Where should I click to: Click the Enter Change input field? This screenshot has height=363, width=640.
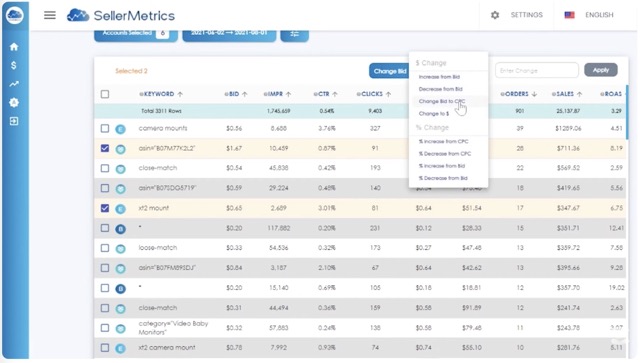coord(537,70)
